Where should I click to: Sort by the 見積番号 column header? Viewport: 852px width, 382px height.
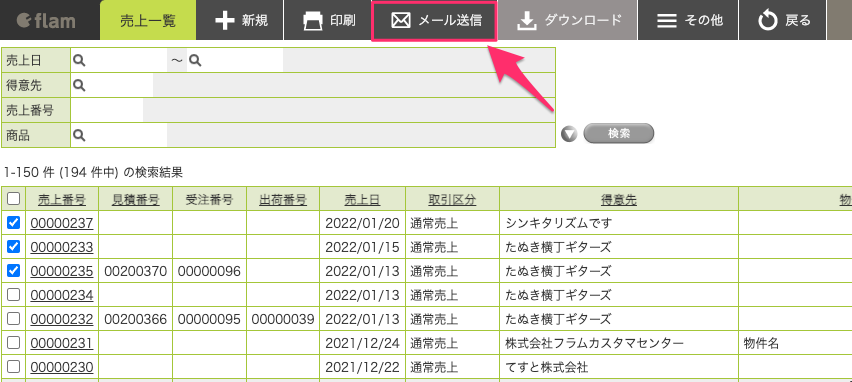135,200
